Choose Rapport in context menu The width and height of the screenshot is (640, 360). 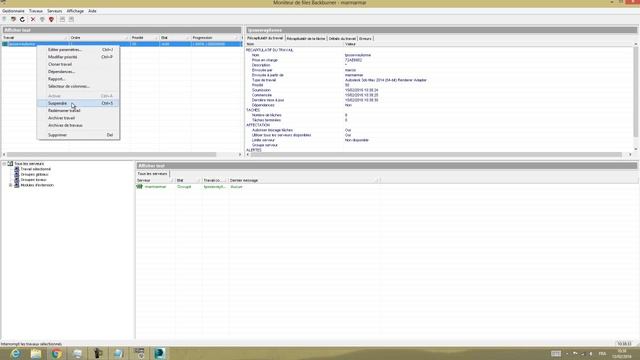(78, 79)
